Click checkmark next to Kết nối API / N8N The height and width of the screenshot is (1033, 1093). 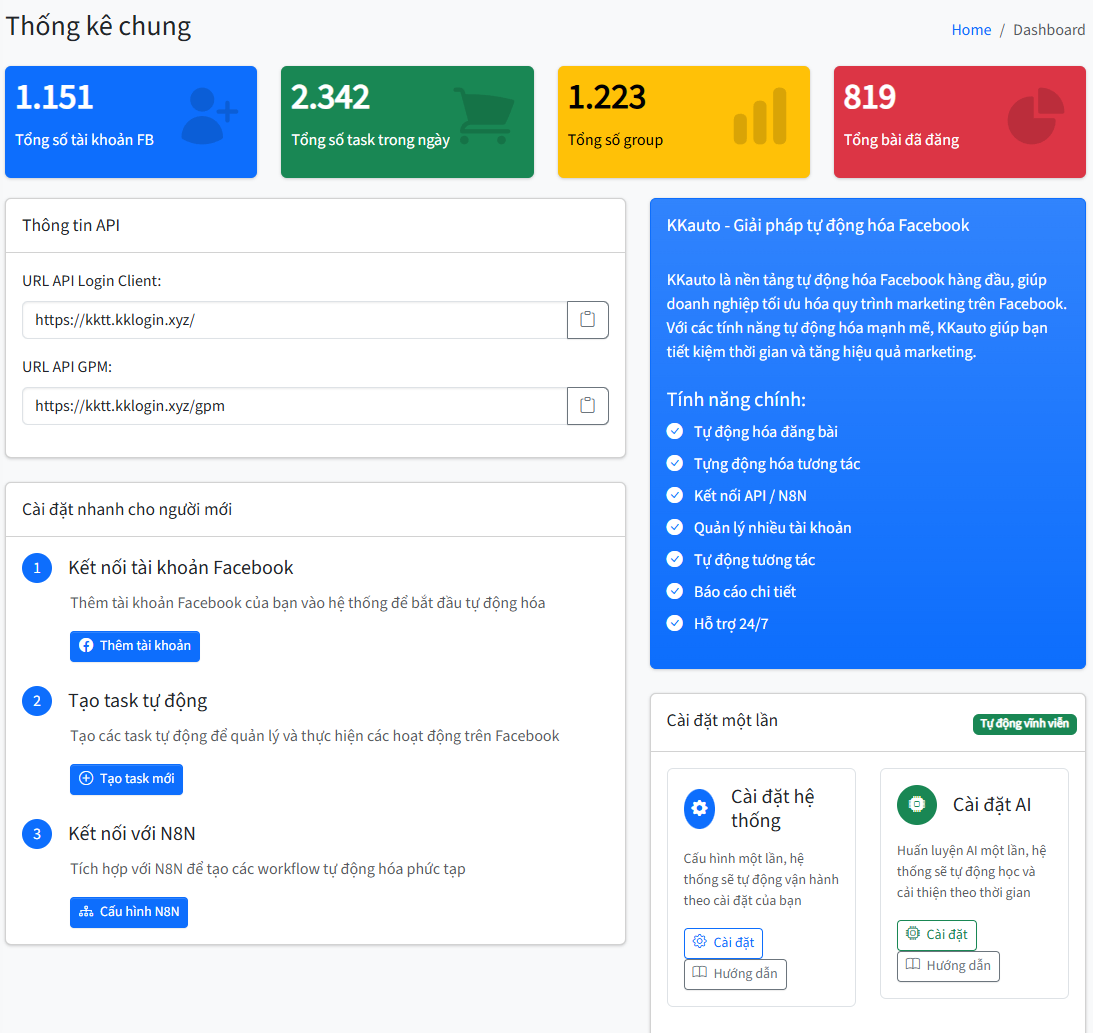click(675, 496)
